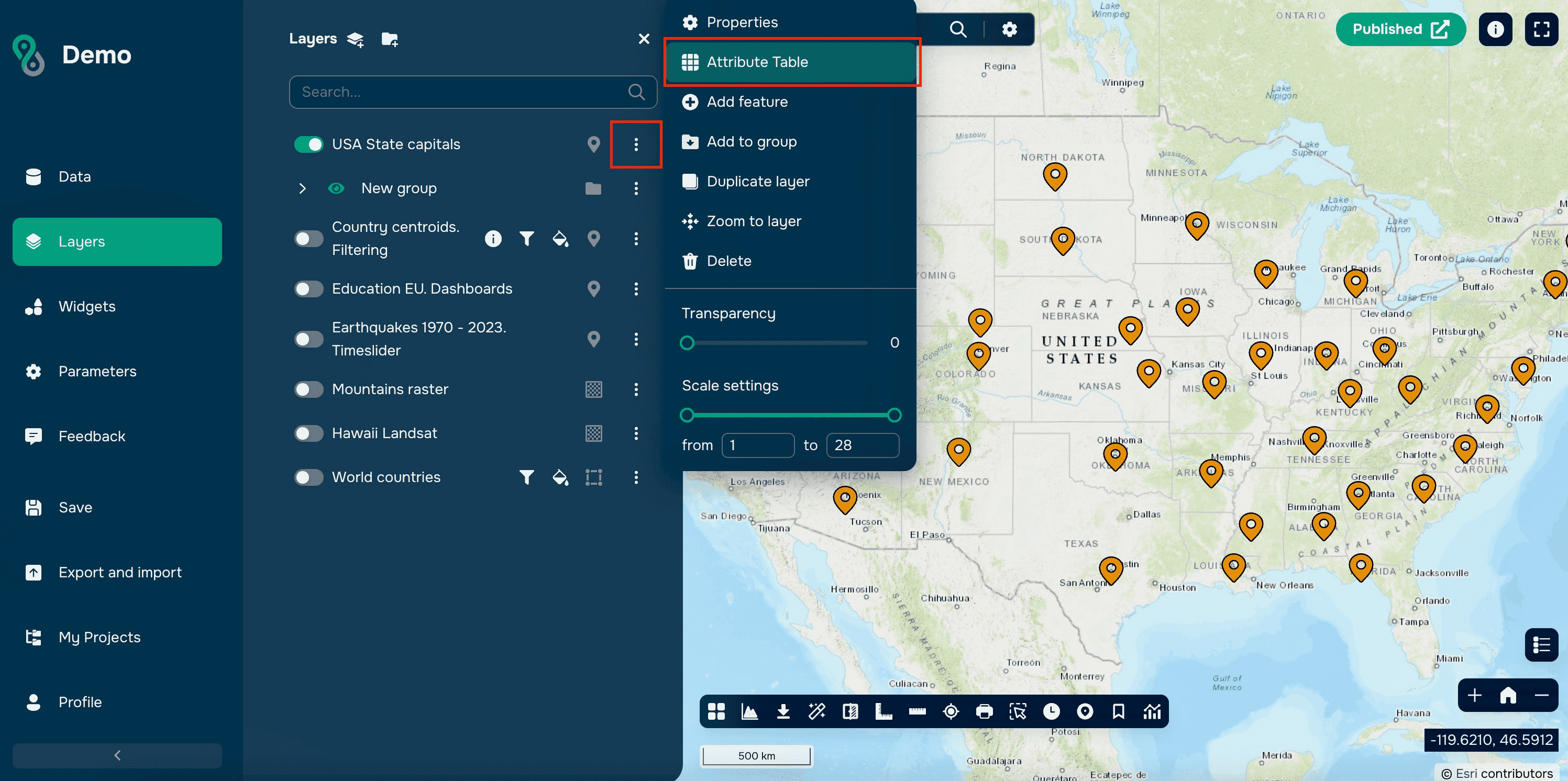The height and width of the screenshot is (781, 1568).
Task: Enable the Mountains raster layer toggle
Action: click(308, 389)
